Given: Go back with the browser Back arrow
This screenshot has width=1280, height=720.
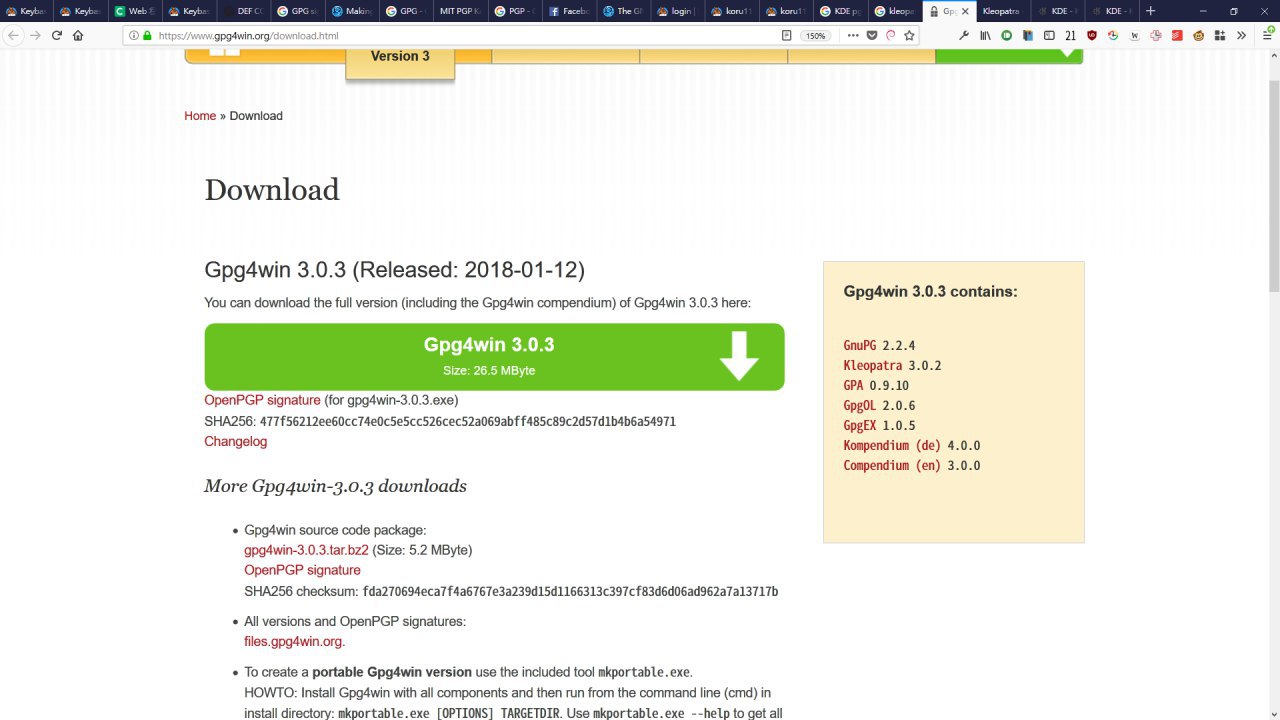Looking at the screenshot, I should (x=13, y=35).
